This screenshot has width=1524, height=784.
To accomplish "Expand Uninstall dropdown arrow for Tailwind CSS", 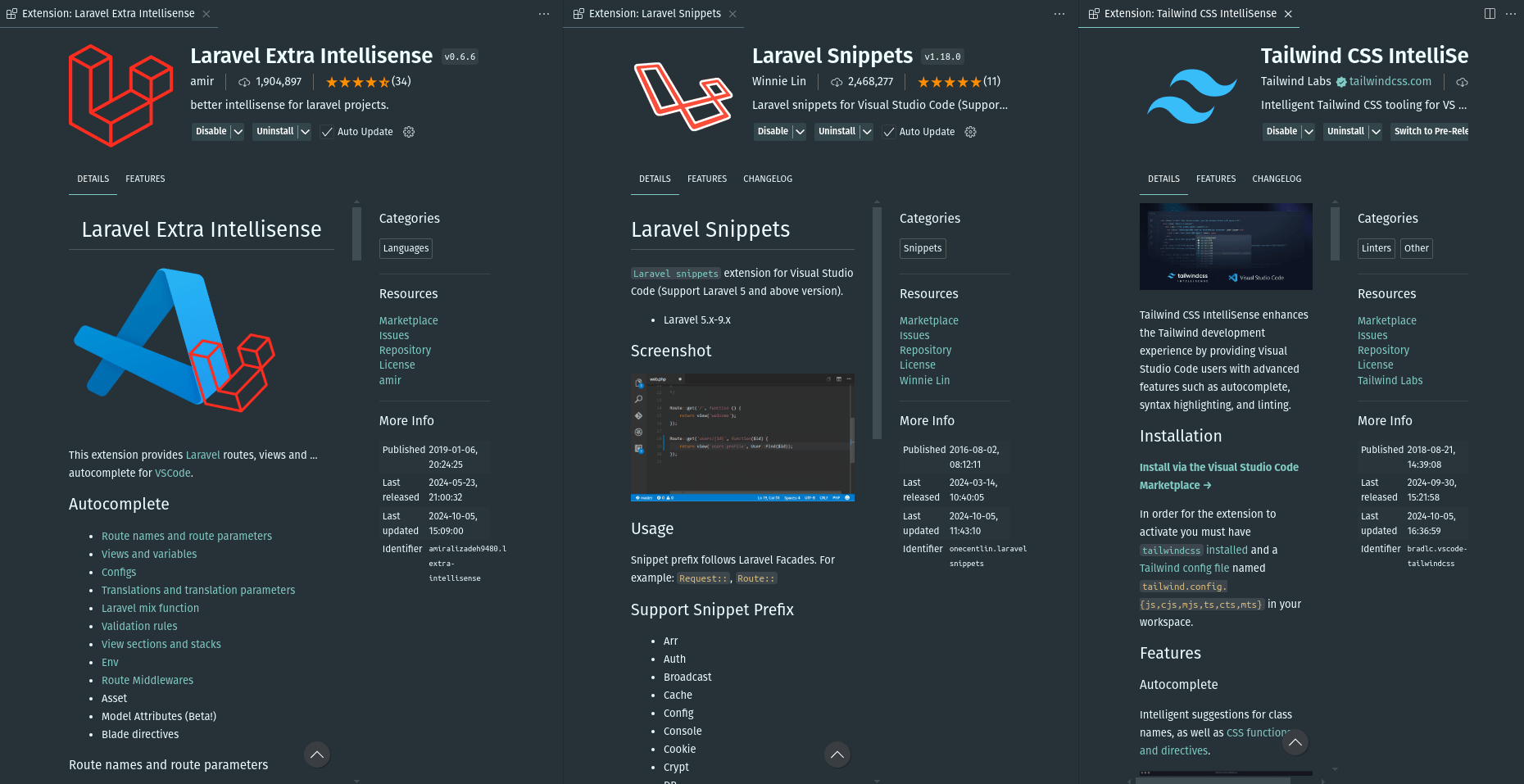I will pyautogui.click(x=1376, y=132).
